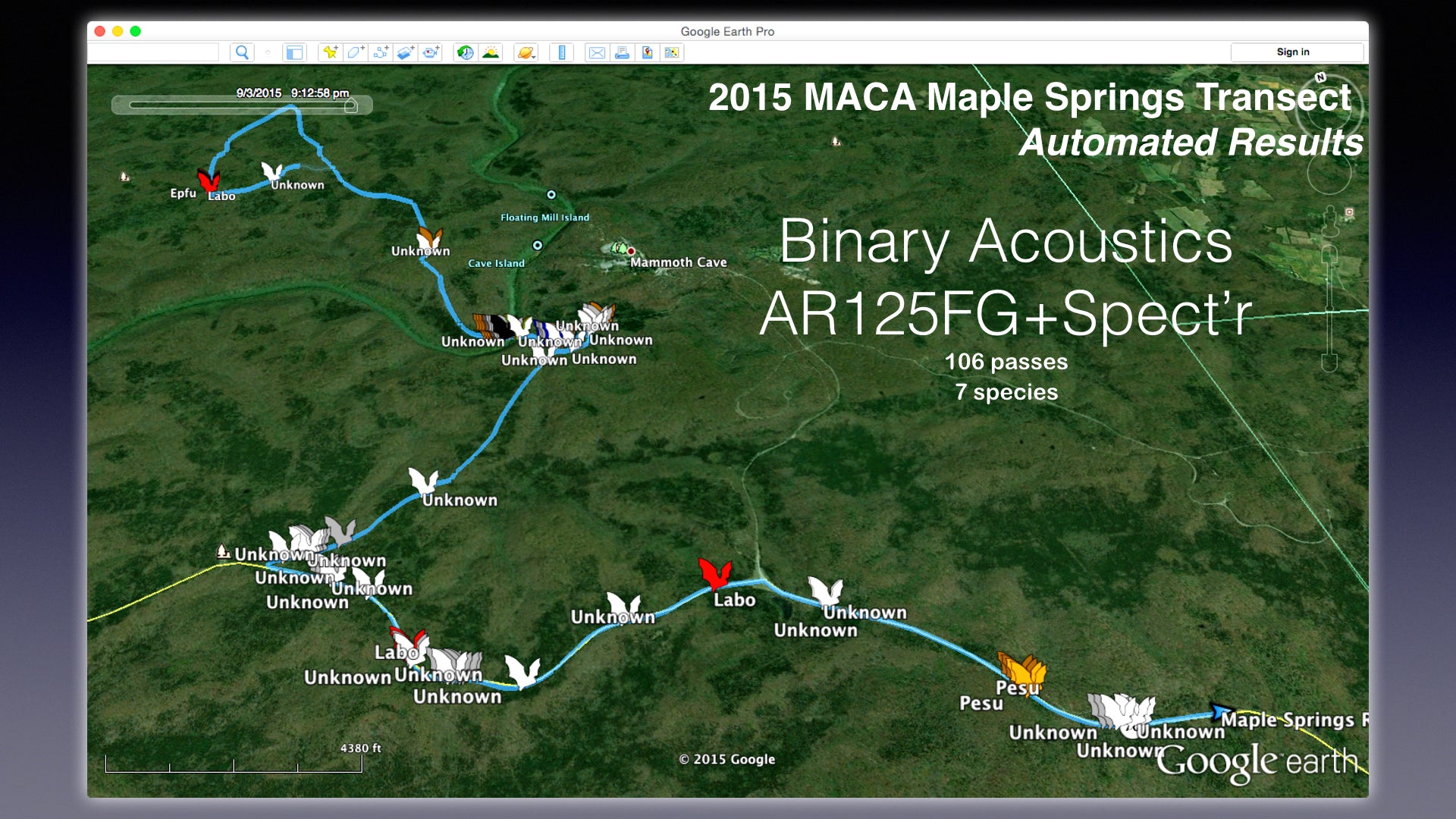Add a path with toolbar icon
Screen dimensions: 1456x819
pos(381,52)
